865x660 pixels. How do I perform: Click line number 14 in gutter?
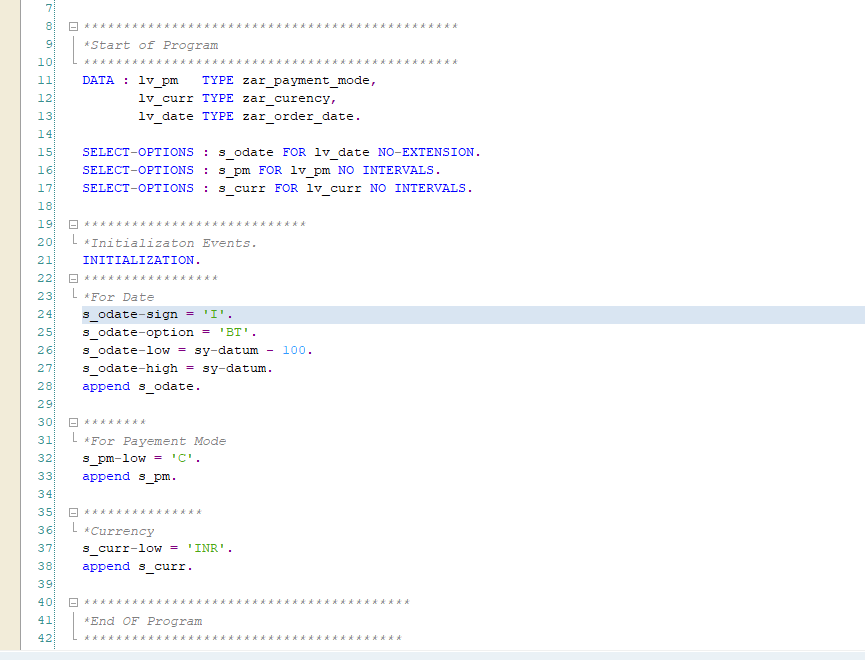pos(45,134)
